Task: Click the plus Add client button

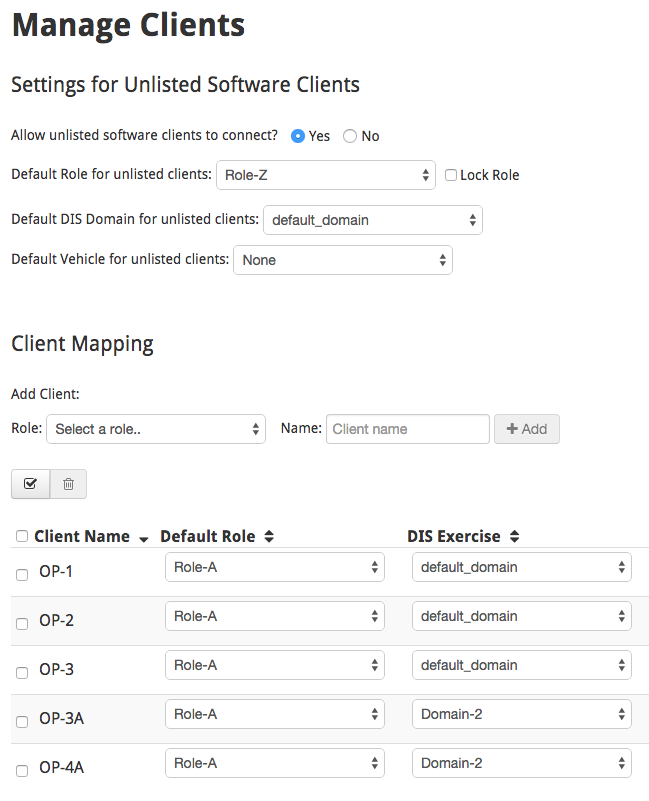Action: point(527,429)
